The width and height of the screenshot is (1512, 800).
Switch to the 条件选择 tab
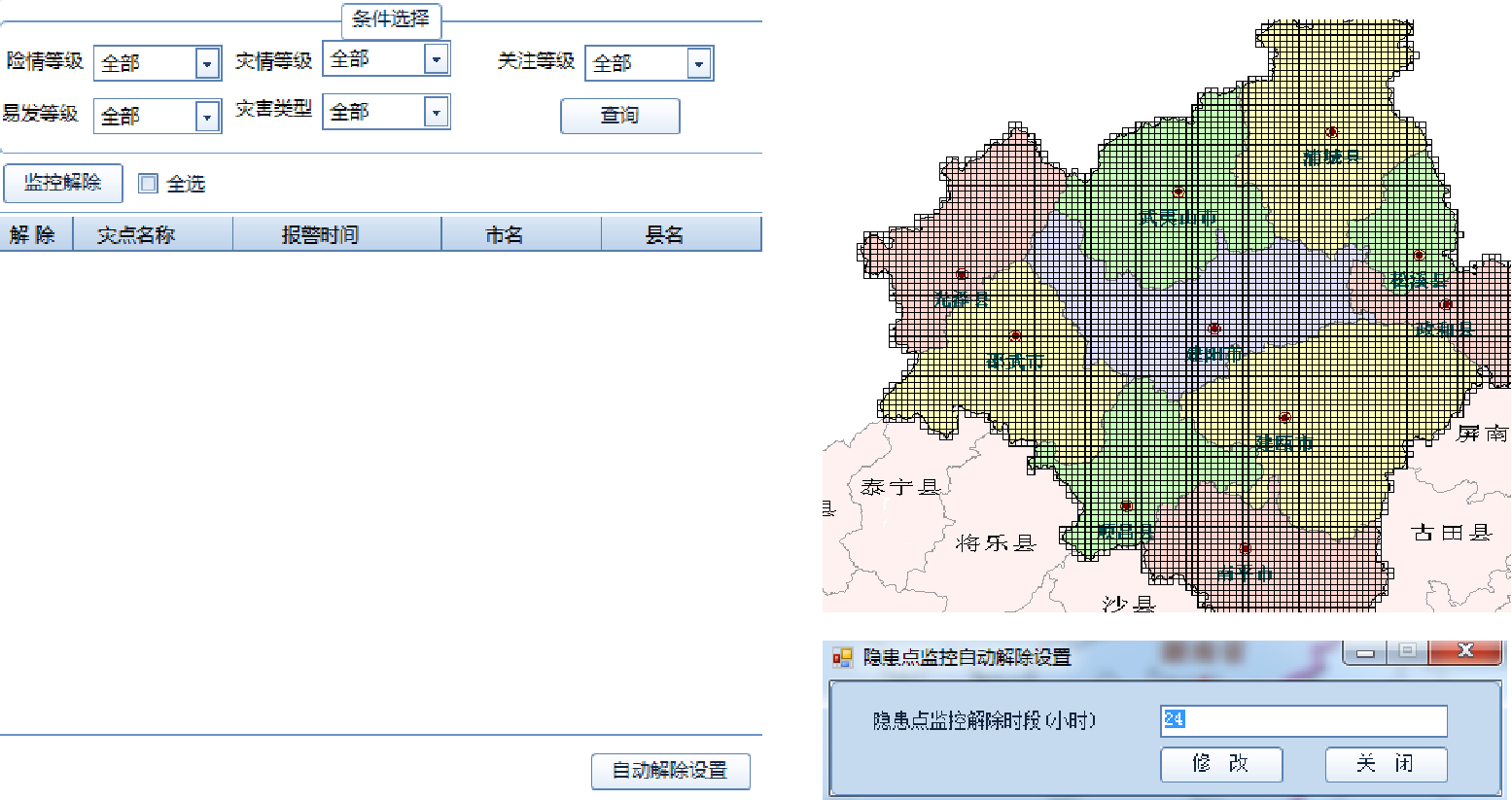pos(393,21)
